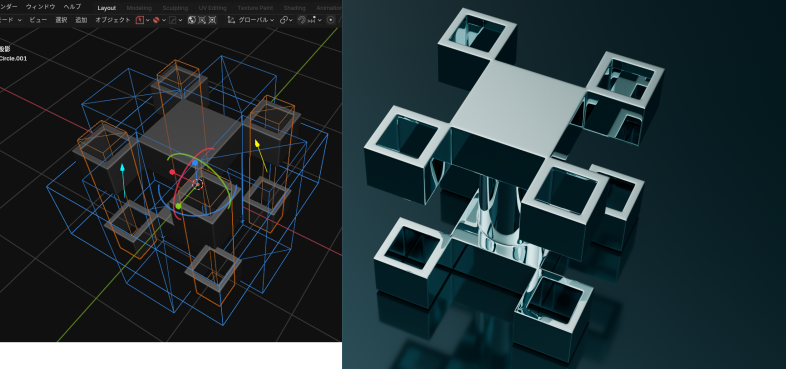Open the 選択 menu in viewport header
This screenshot has height=369, width=786.
pyautogui.click(x=61, y=20)
